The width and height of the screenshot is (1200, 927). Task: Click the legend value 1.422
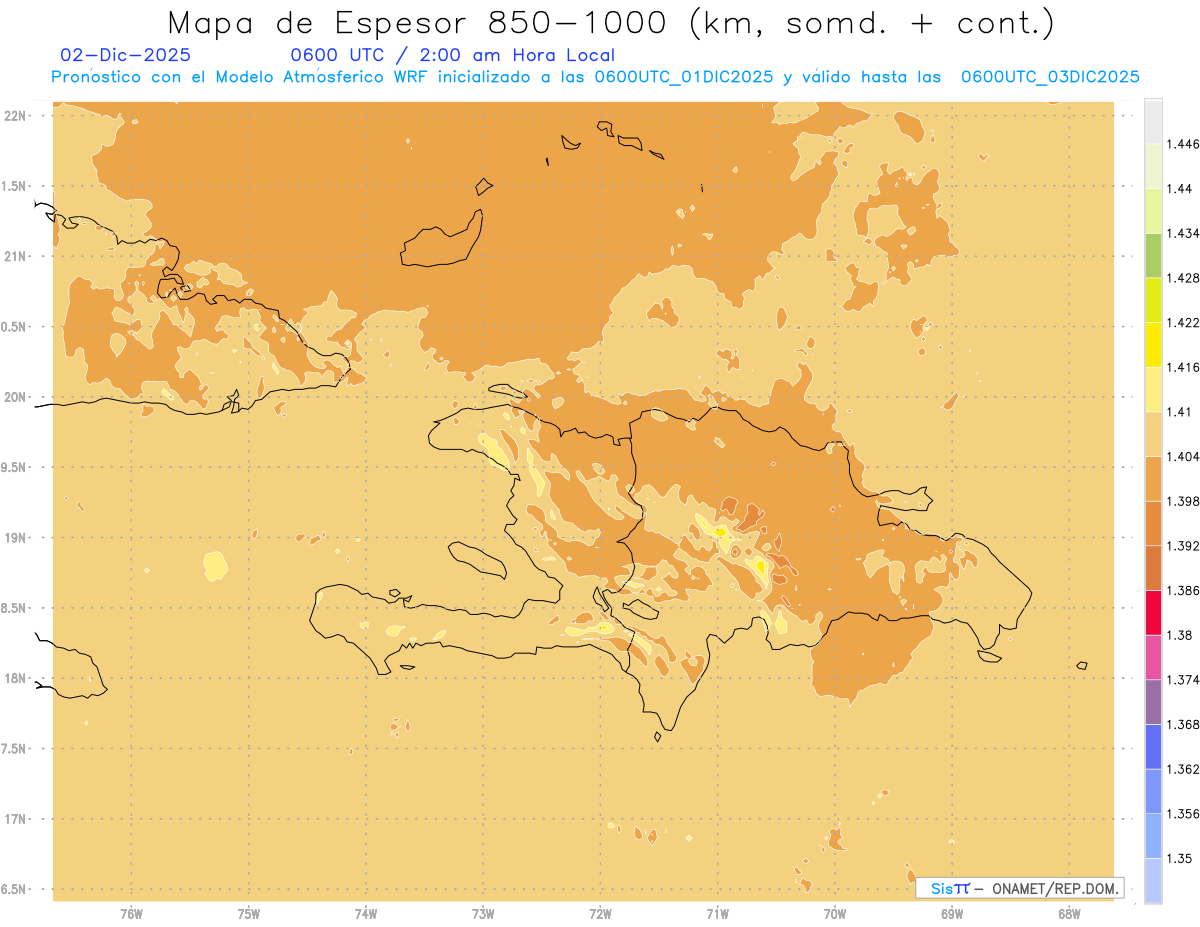pyautogui.click(x=1182, y=323)
